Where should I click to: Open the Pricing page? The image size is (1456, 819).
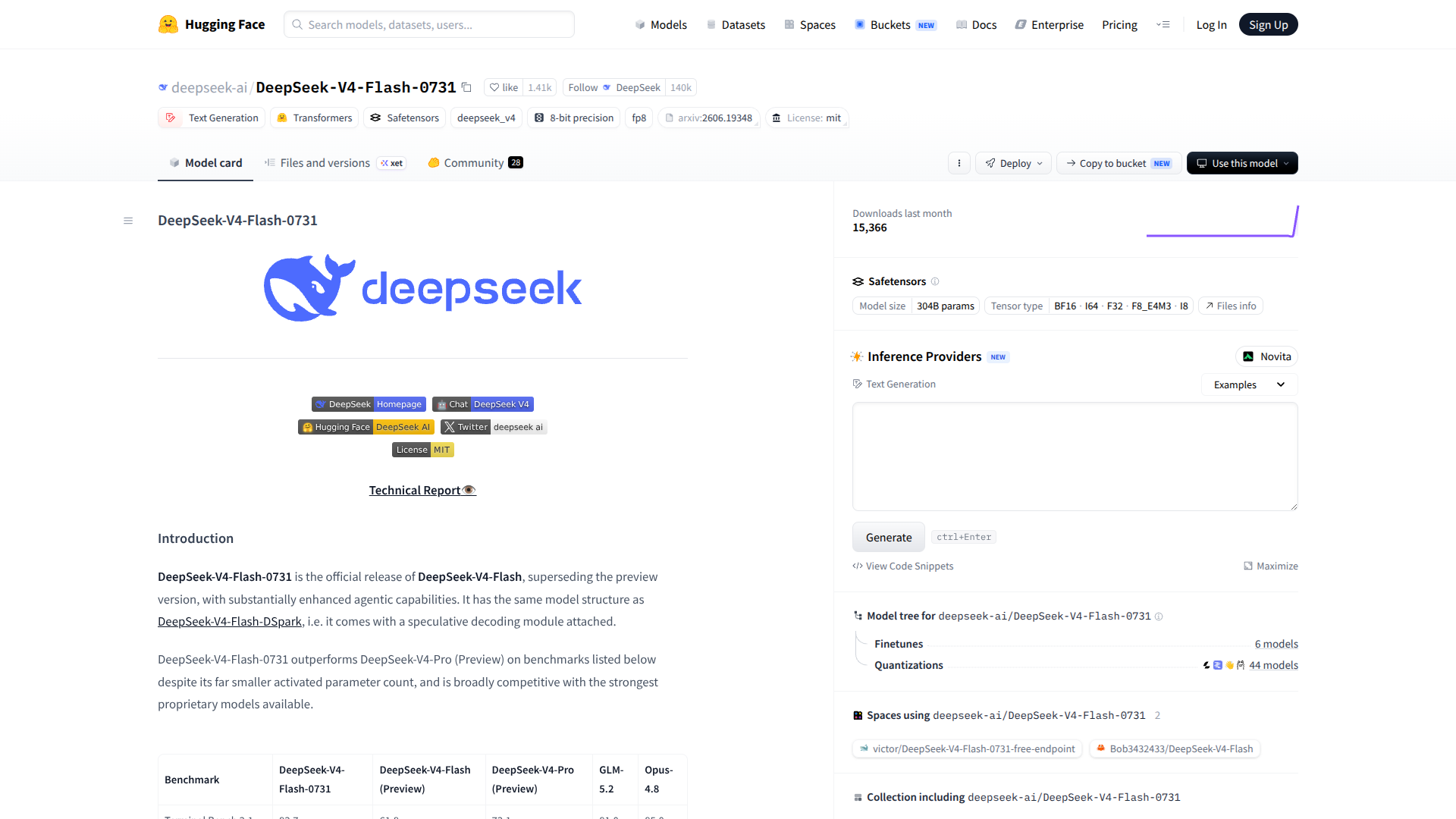tap(1119, 24)
